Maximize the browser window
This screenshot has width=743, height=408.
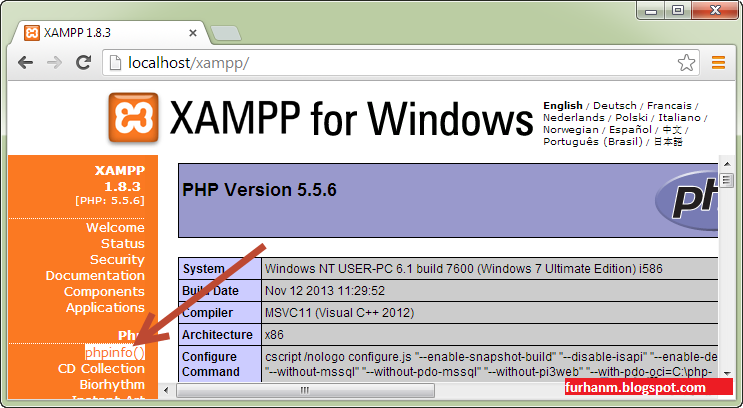[678, 10]
